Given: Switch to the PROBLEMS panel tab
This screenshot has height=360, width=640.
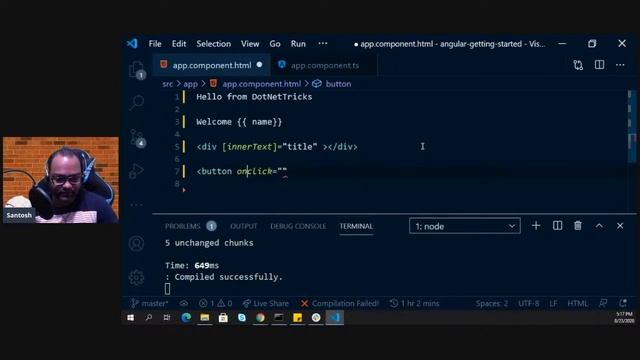Looking at the screenshot, I should tap(182, 226).
